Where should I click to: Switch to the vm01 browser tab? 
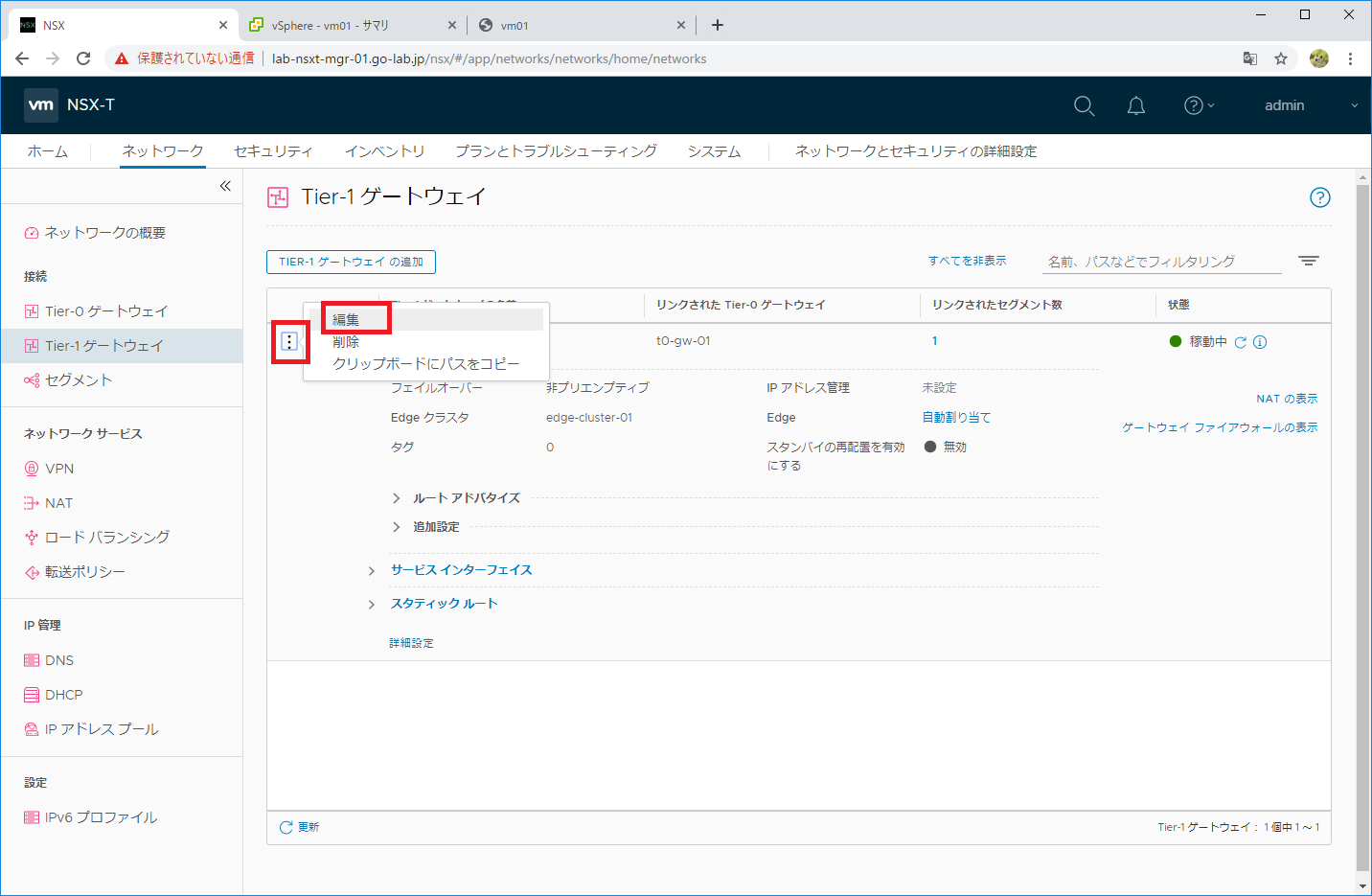coord(583,25)
